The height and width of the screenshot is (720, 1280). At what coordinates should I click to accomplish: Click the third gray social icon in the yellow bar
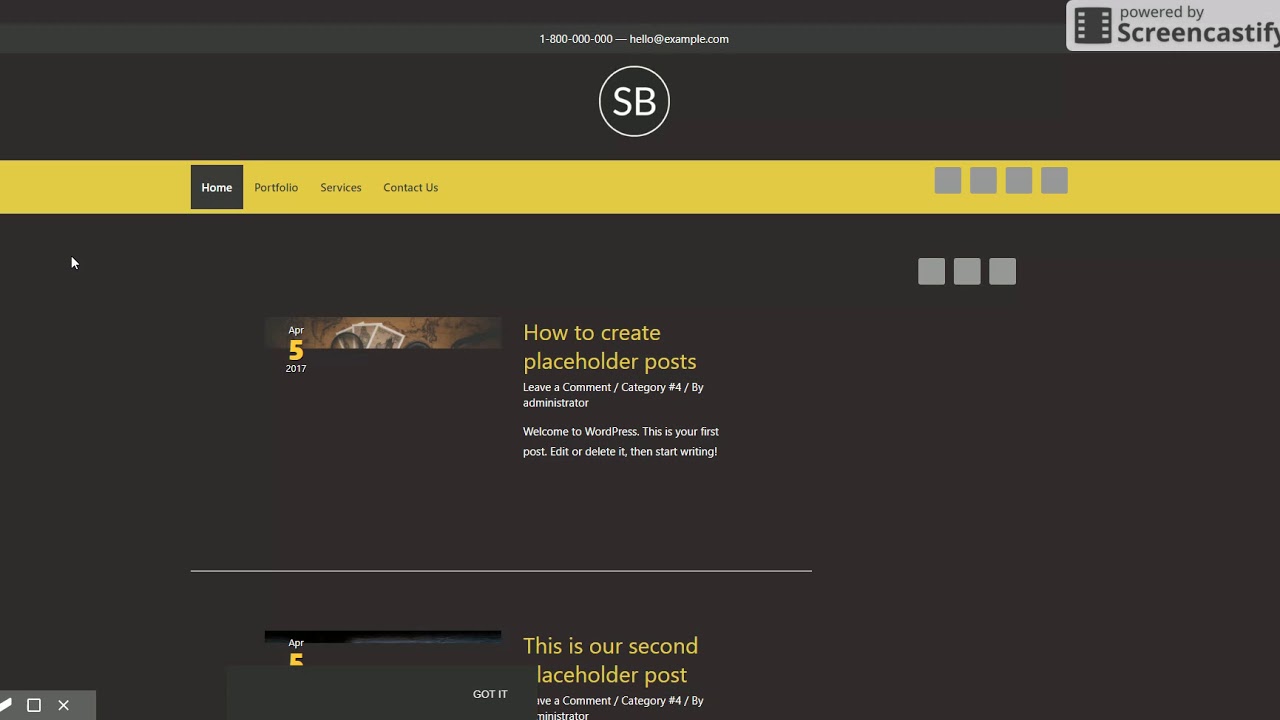(x=1019, y=181)
